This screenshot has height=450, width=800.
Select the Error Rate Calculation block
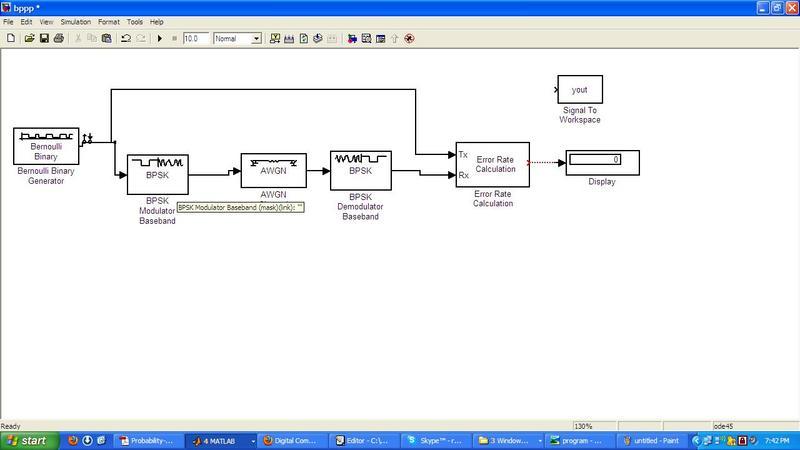point(492,164)
